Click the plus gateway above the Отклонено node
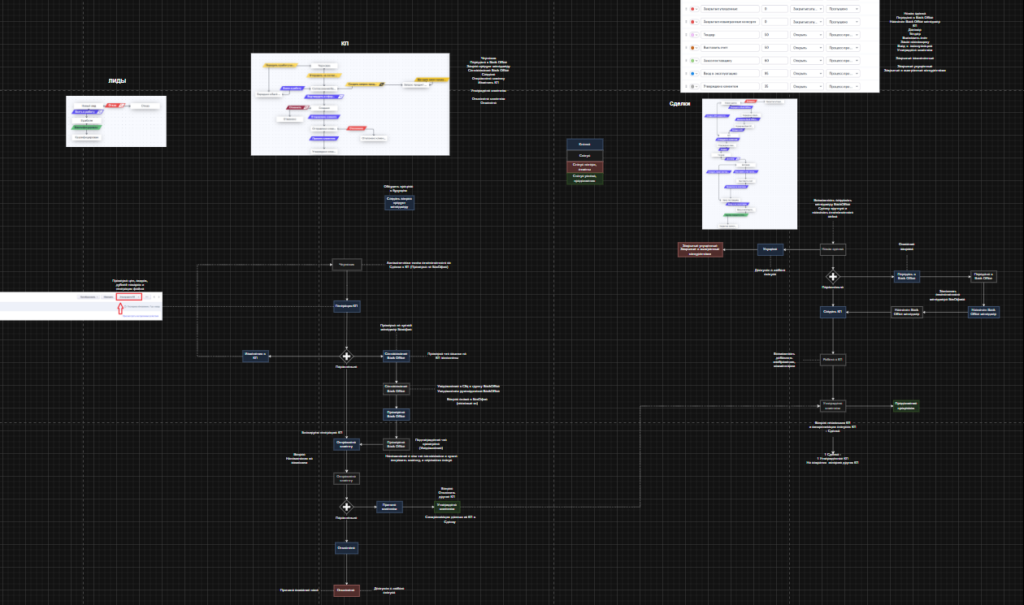 [x=346, y=507]
